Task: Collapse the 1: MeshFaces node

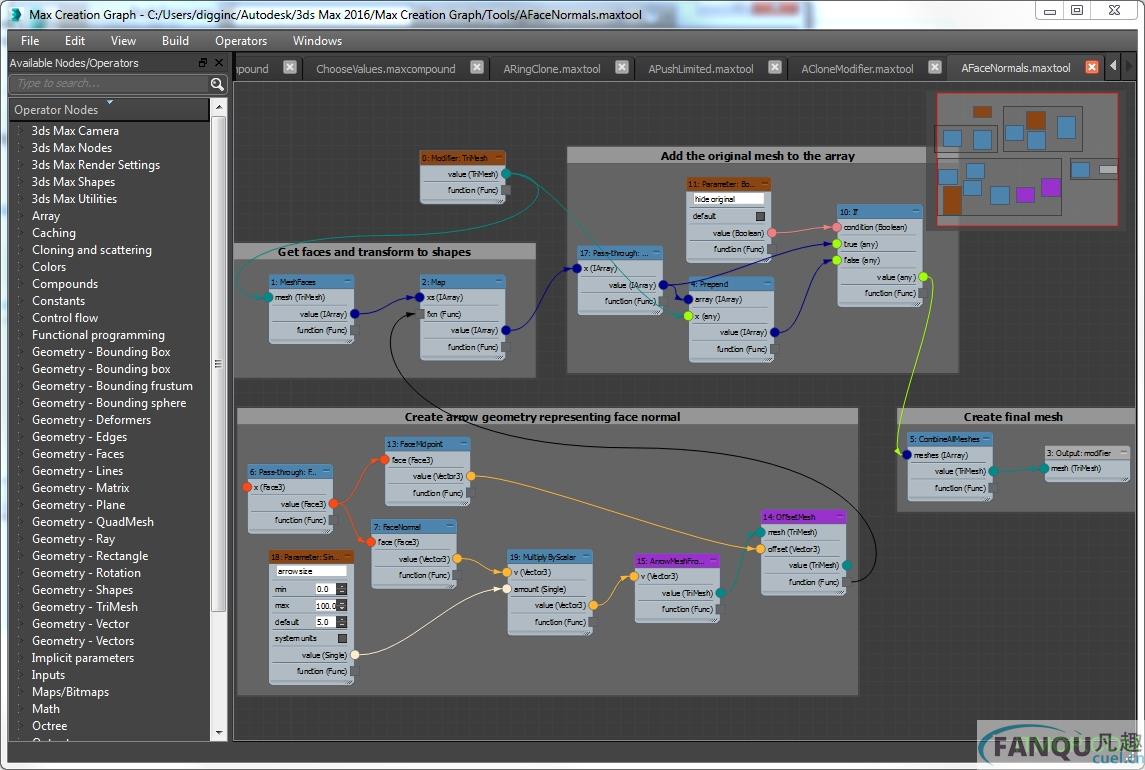Action: click(347, 281)
